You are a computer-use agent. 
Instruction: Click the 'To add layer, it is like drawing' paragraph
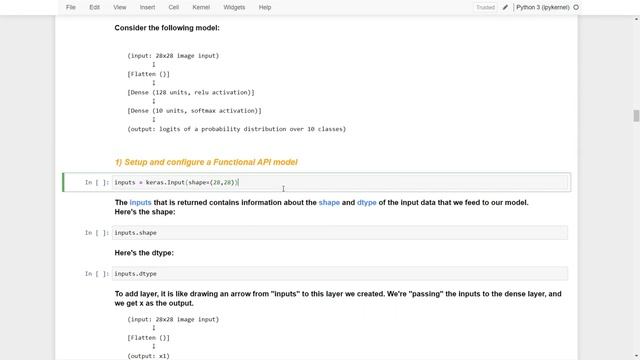[x=338, y=298]
